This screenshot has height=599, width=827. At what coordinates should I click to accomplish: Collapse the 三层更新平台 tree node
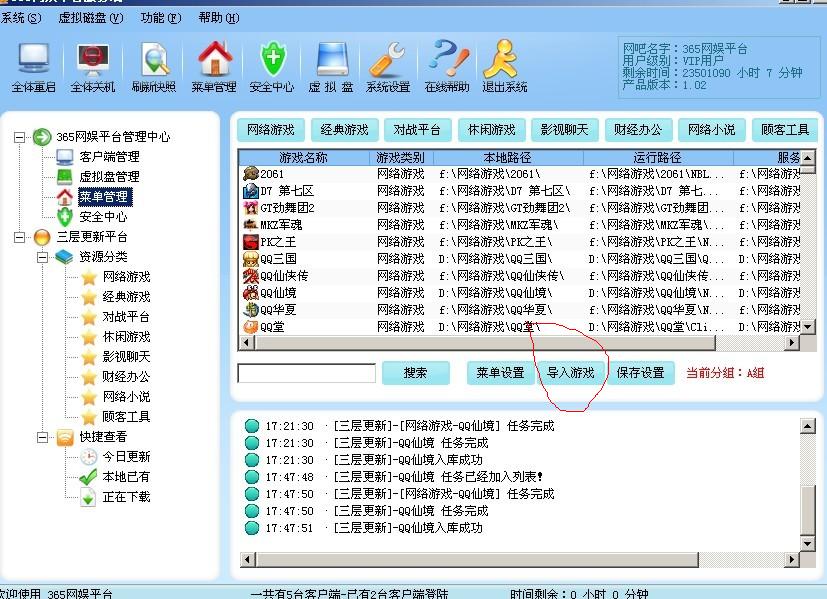point(19,237)
